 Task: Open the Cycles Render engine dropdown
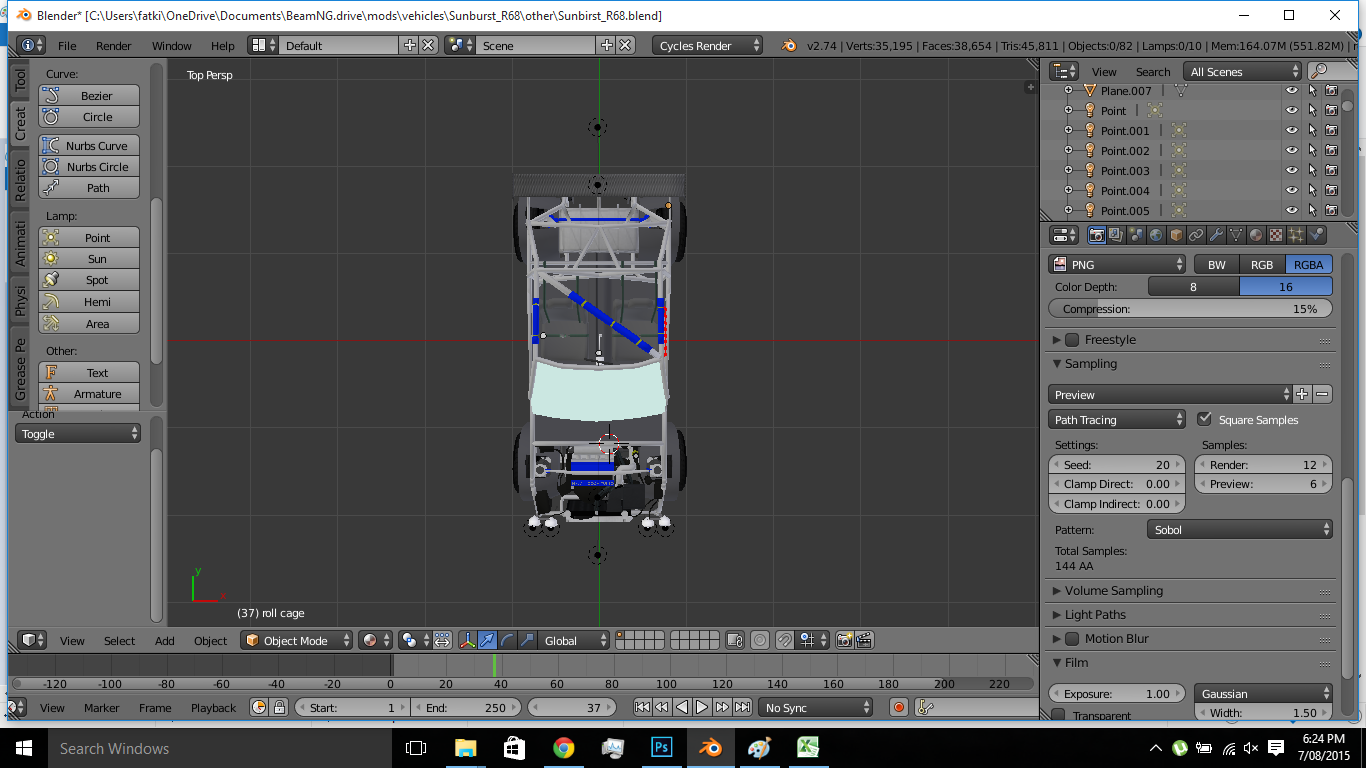(707, 46)
